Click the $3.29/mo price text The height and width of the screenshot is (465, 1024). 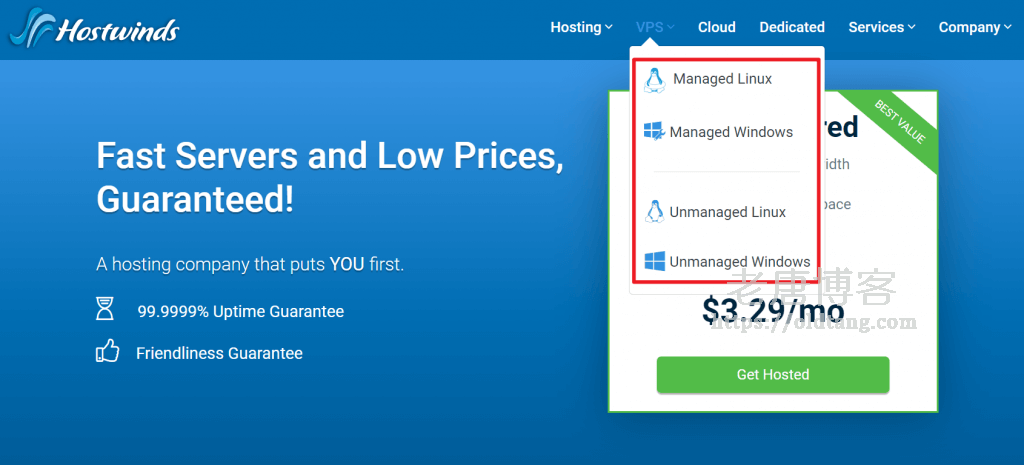(x=772, y=312)
